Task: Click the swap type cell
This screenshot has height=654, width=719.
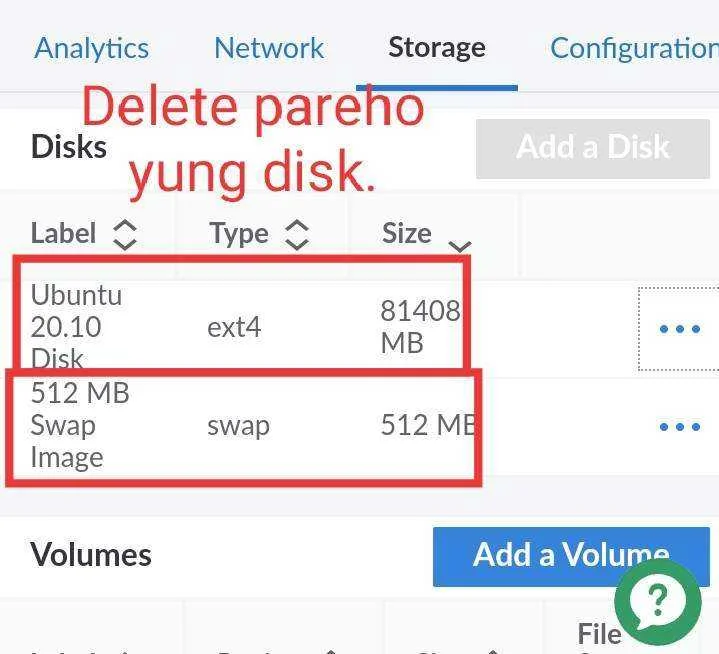Action: [x=238, y=426]
